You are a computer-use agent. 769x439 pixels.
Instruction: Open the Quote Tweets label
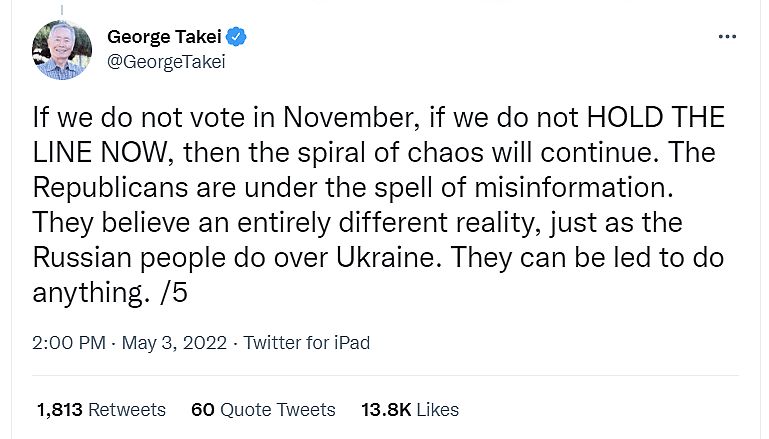[278, 410]
